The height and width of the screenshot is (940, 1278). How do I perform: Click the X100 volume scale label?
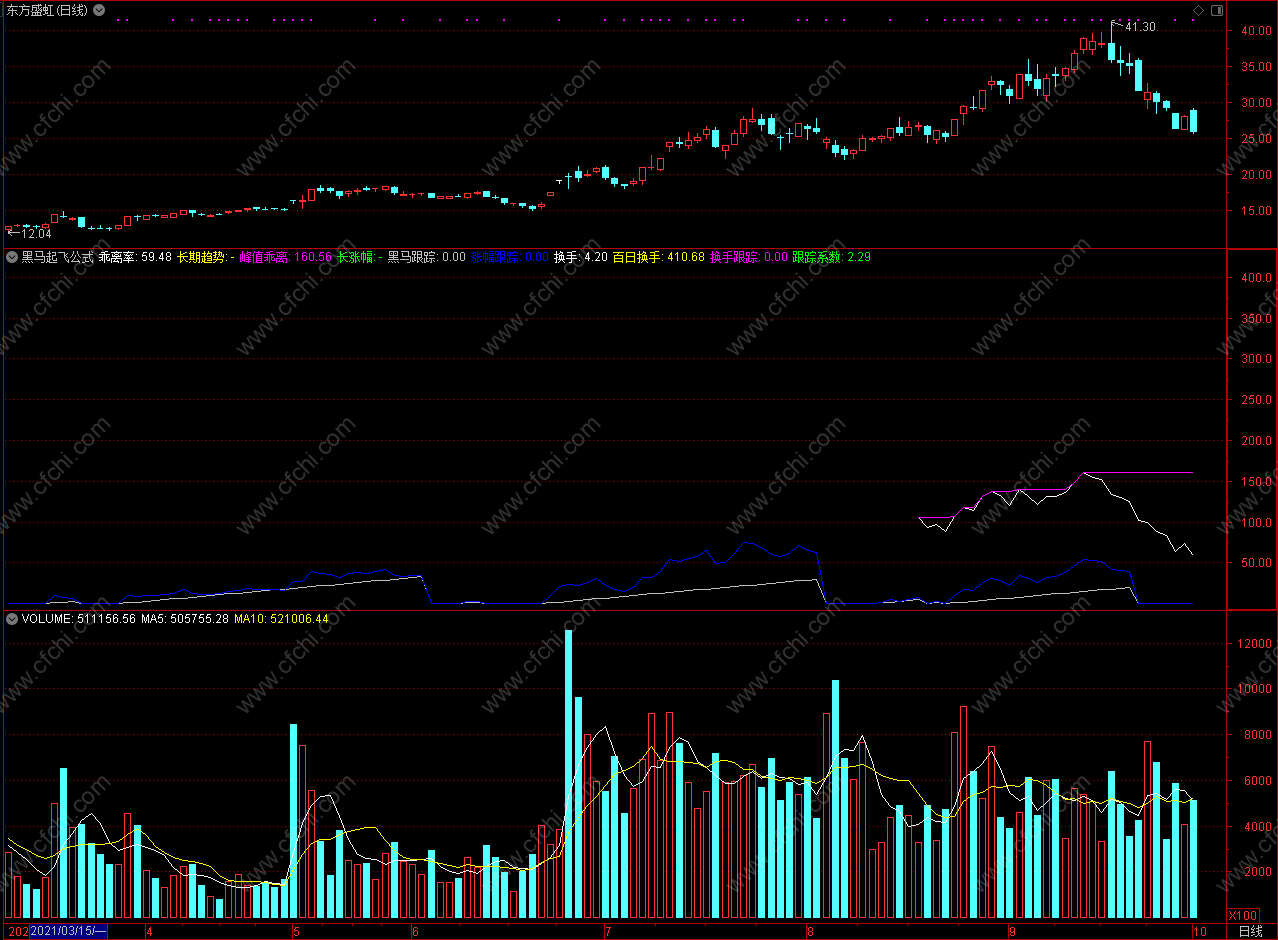tap(1242, 915)
